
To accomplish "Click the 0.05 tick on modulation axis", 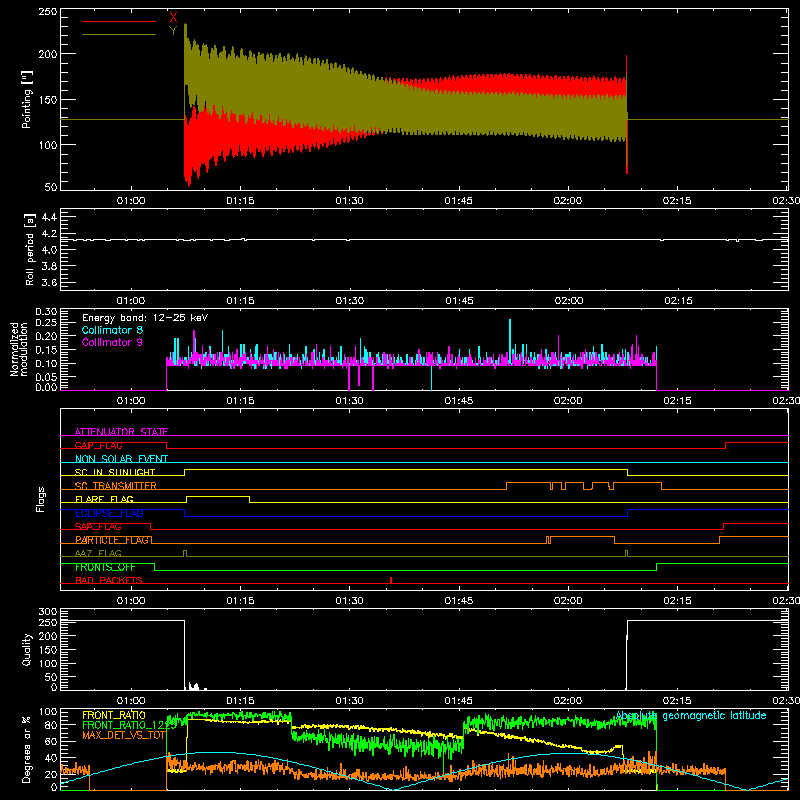I will [46, 377].
